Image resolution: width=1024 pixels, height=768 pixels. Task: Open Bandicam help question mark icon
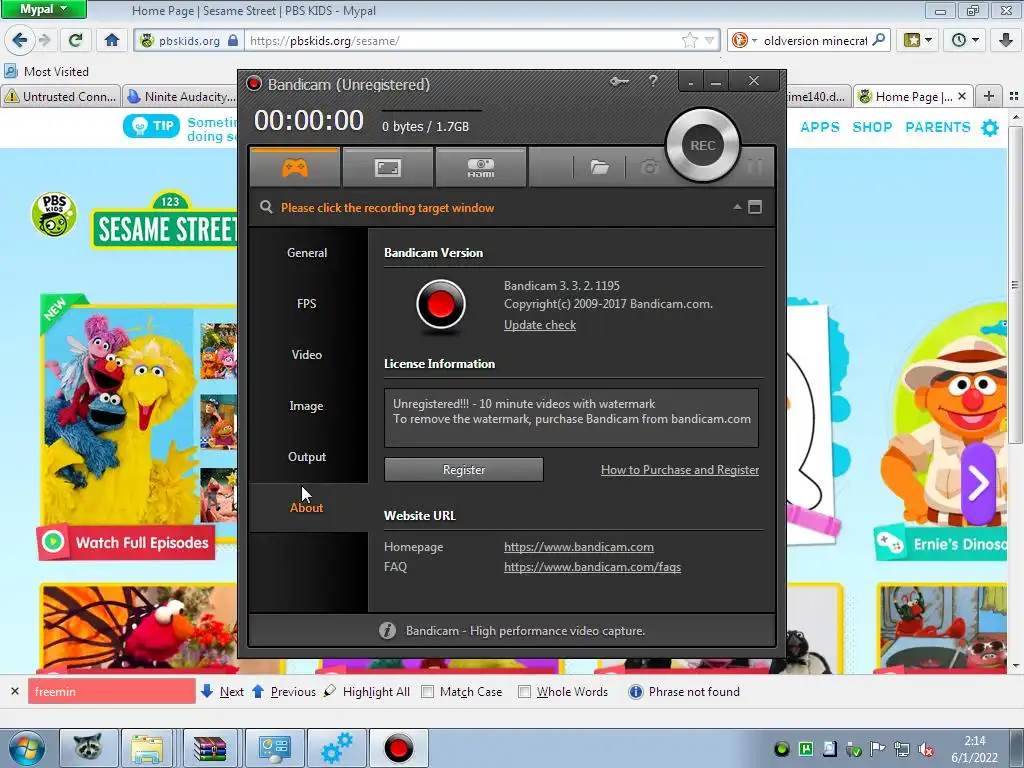[653, 81]
